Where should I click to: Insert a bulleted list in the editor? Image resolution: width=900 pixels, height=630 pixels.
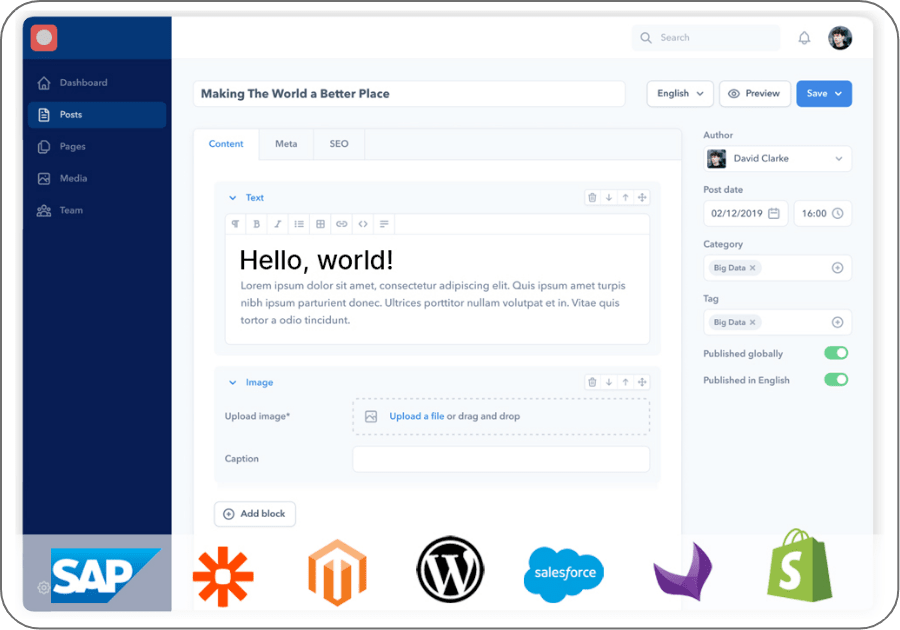[x=298, y=224]
